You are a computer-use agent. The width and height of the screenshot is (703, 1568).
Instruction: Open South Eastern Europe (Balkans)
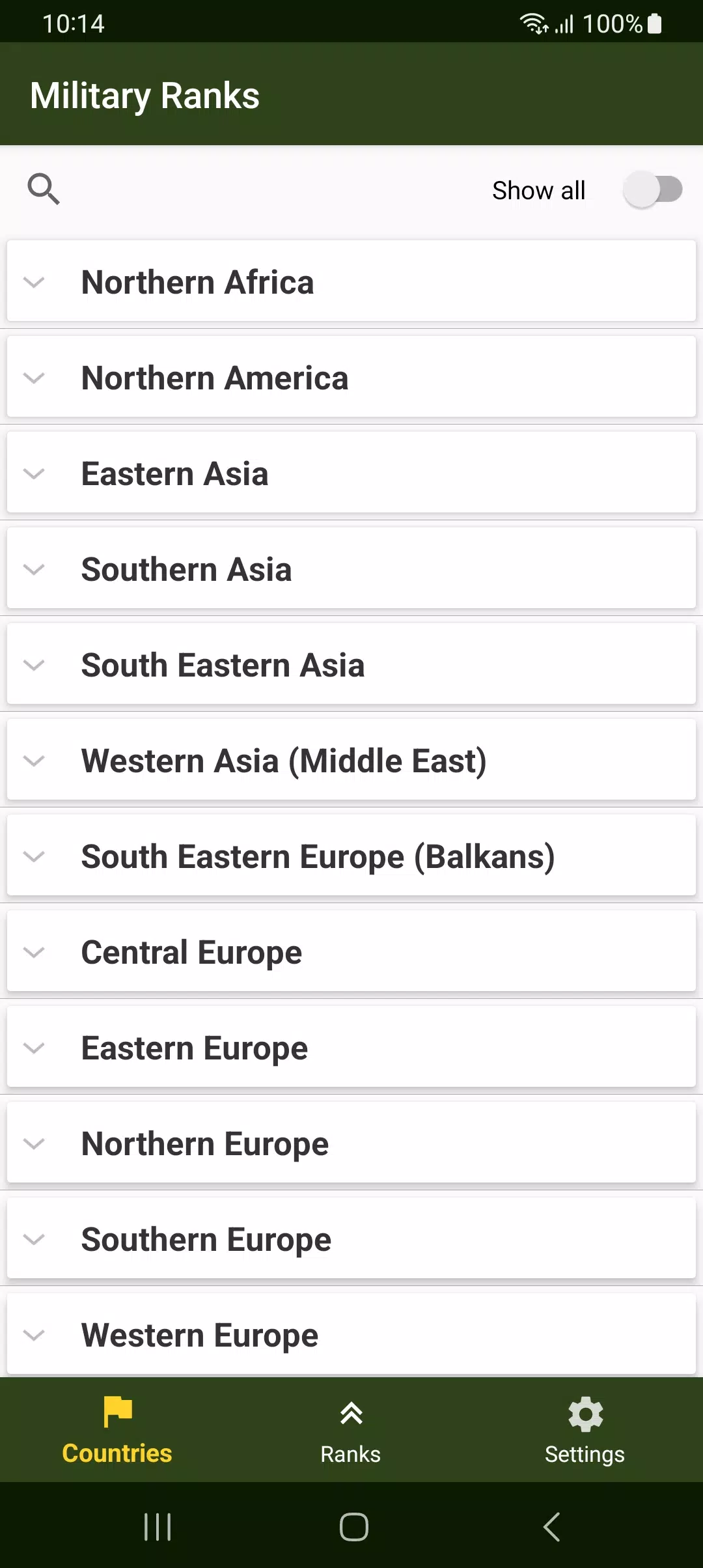pos(351,856)
